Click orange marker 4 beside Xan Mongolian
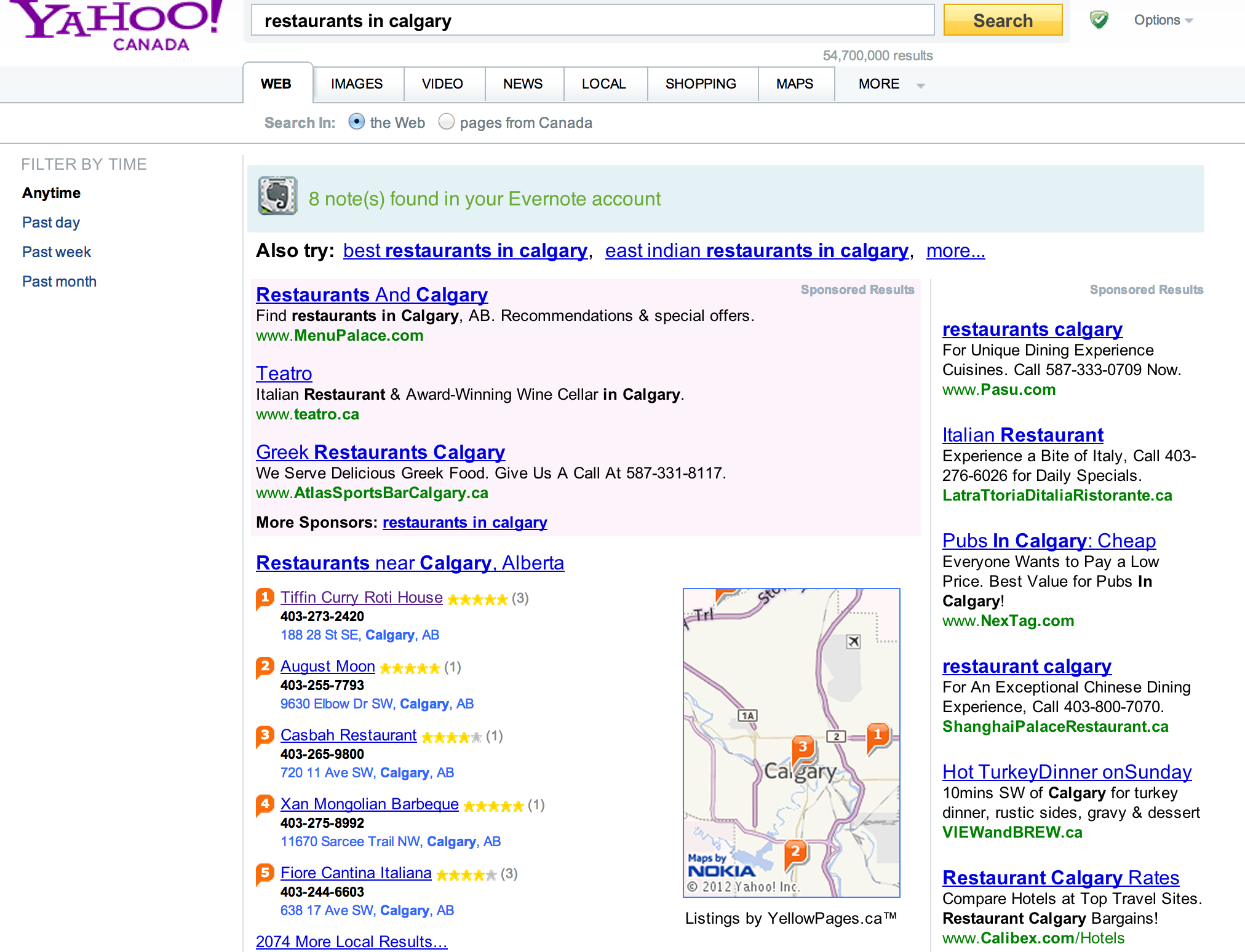The width and height of the screenshot is (1245, 952). (x=265, y=804)
